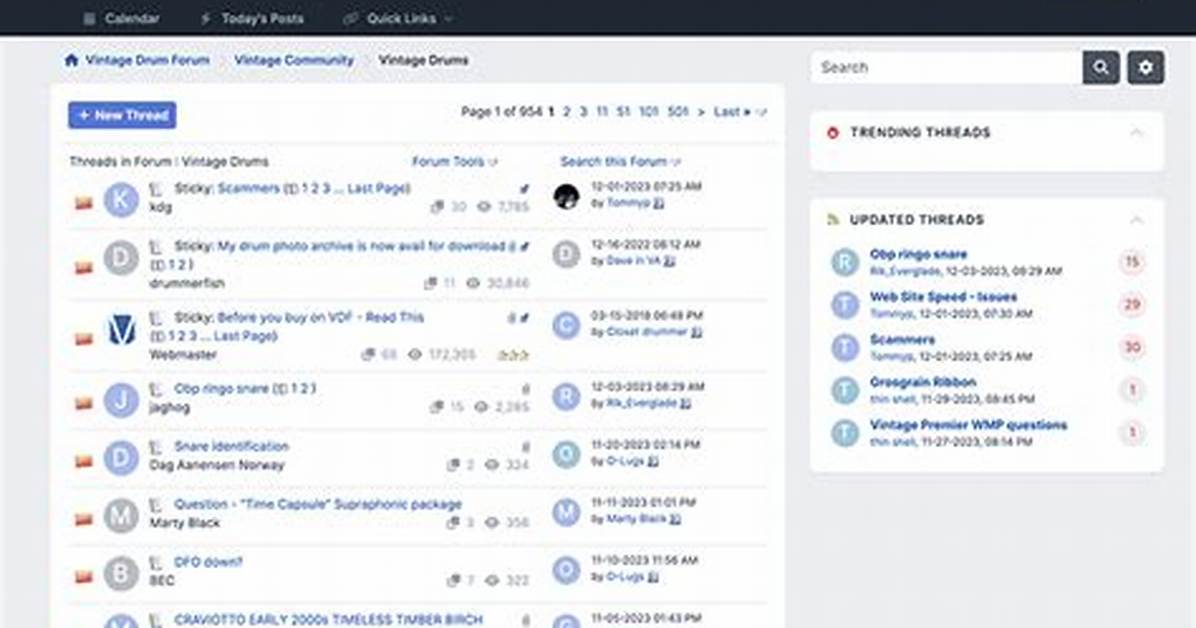Open last poster Rik_Everglade link
This screenshot has width=1196, height=628.
pyautogui.click(x=641, y=403)
